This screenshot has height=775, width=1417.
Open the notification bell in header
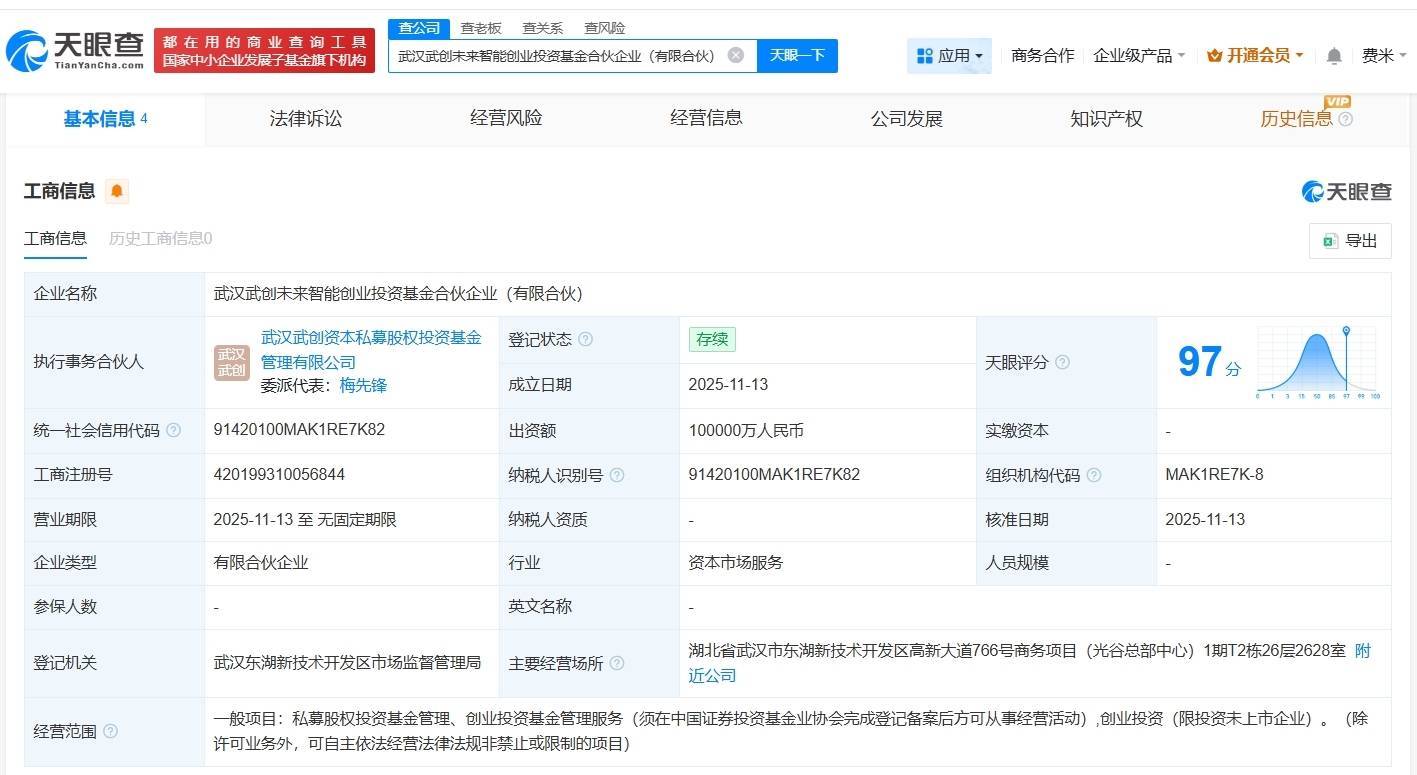click(x=1333, y=56)
